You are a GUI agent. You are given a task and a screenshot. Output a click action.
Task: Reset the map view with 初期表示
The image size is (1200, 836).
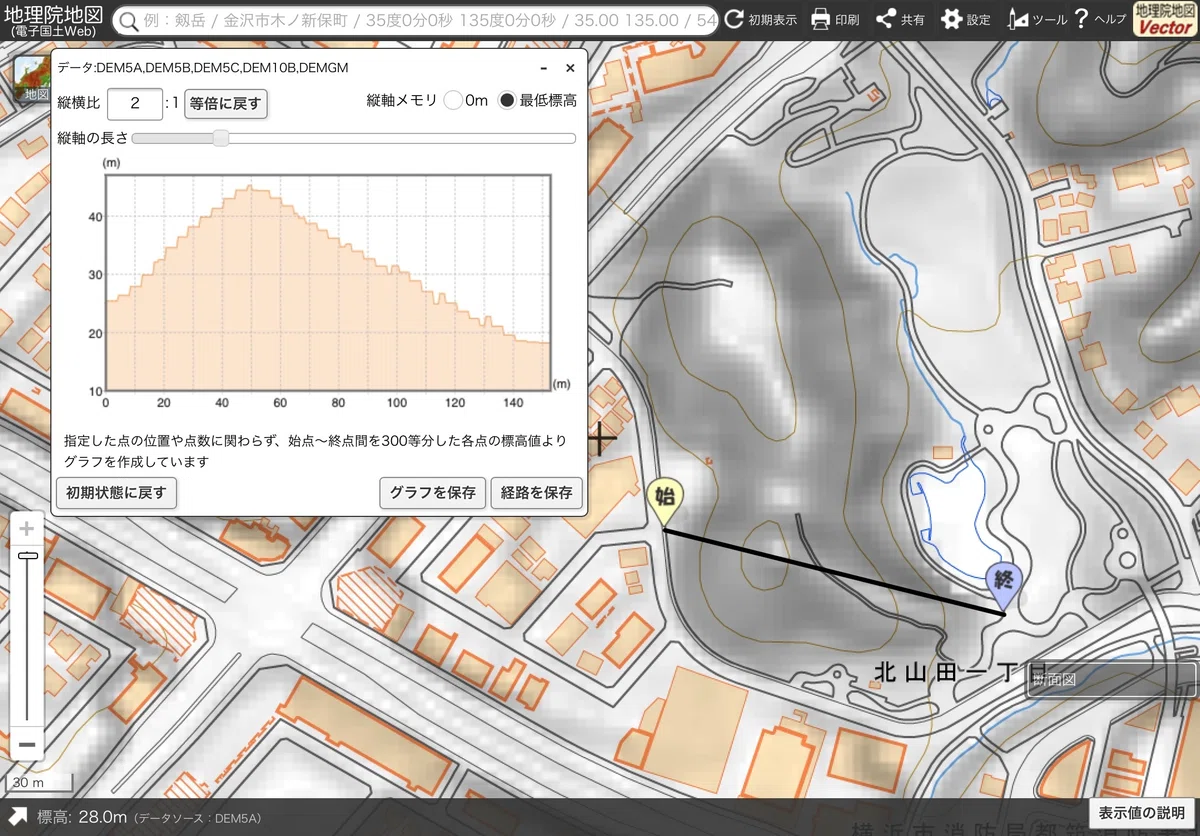pos(762,19)
